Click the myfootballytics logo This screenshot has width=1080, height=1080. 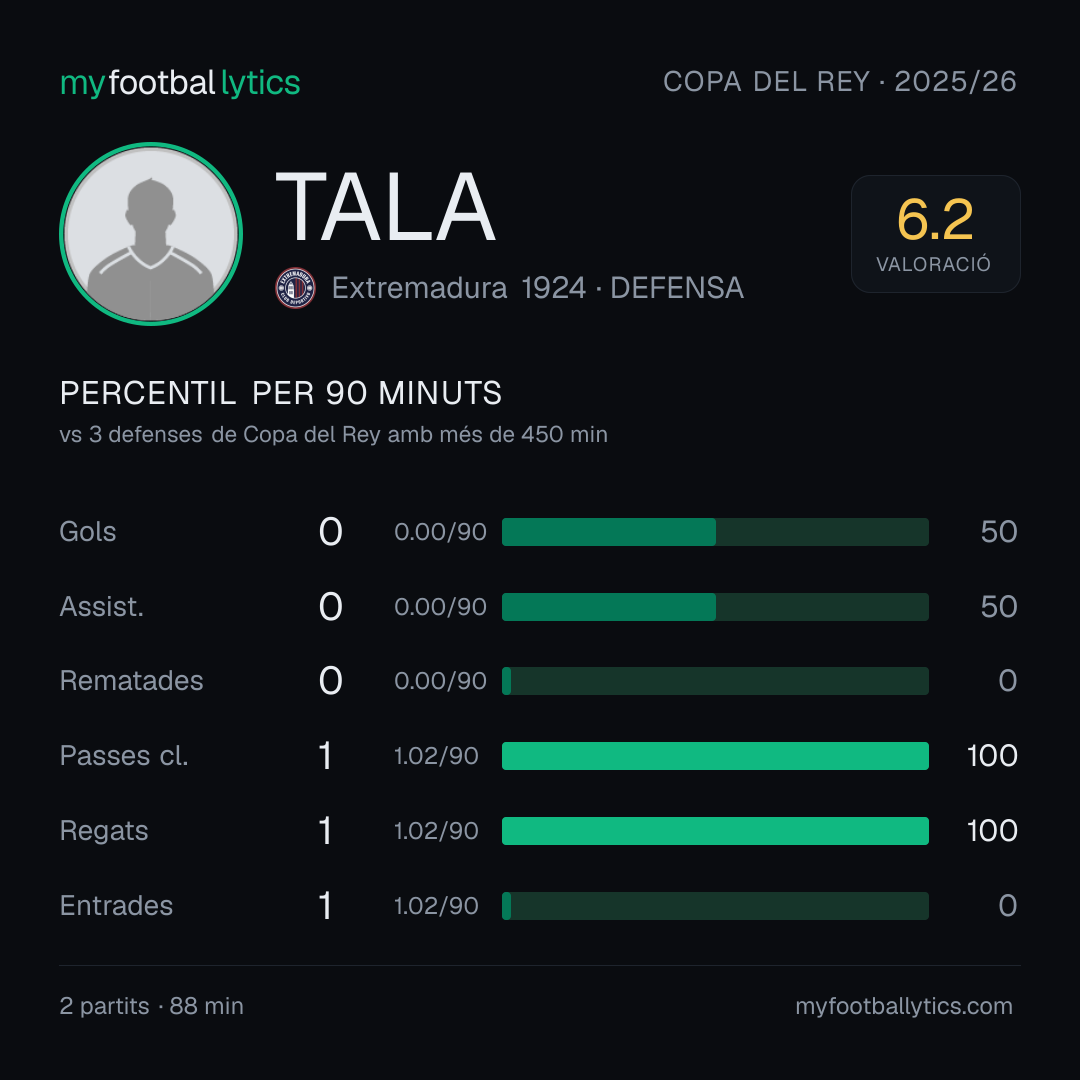click(x=180, y=83)
